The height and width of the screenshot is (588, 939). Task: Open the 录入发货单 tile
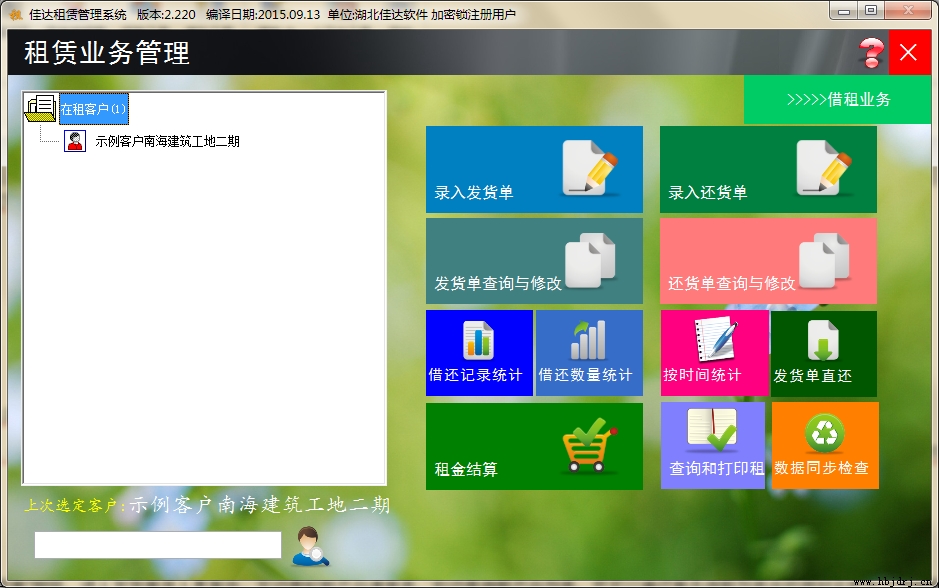534,169
